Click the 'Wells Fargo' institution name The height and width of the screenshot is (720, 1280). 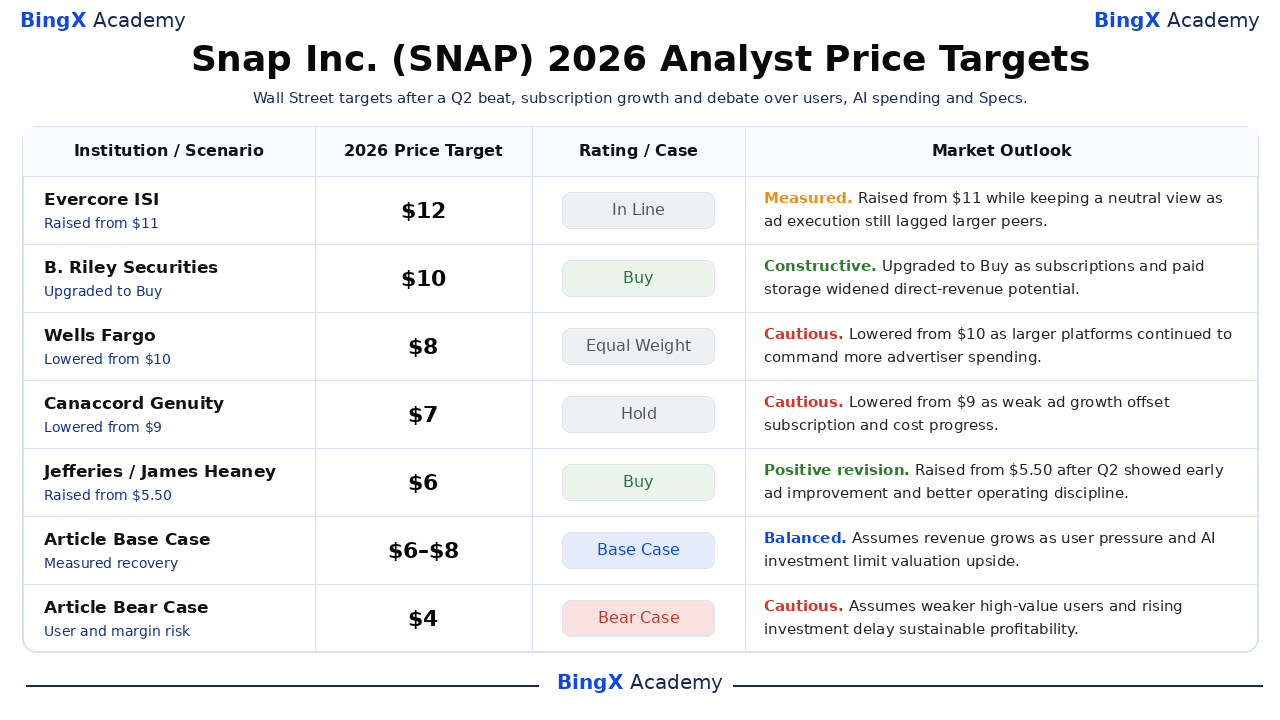coord(100,336)
